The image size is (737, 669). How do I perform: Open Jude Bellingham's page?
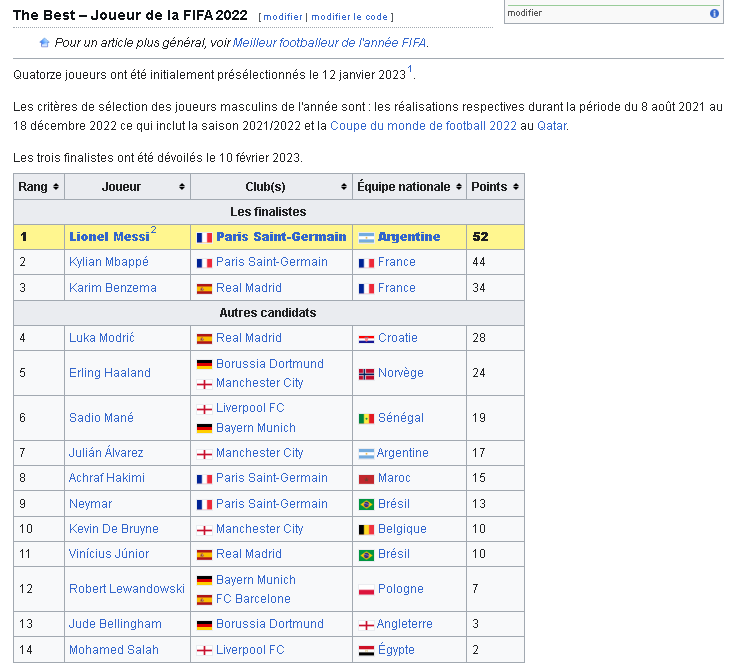(115, 624)
